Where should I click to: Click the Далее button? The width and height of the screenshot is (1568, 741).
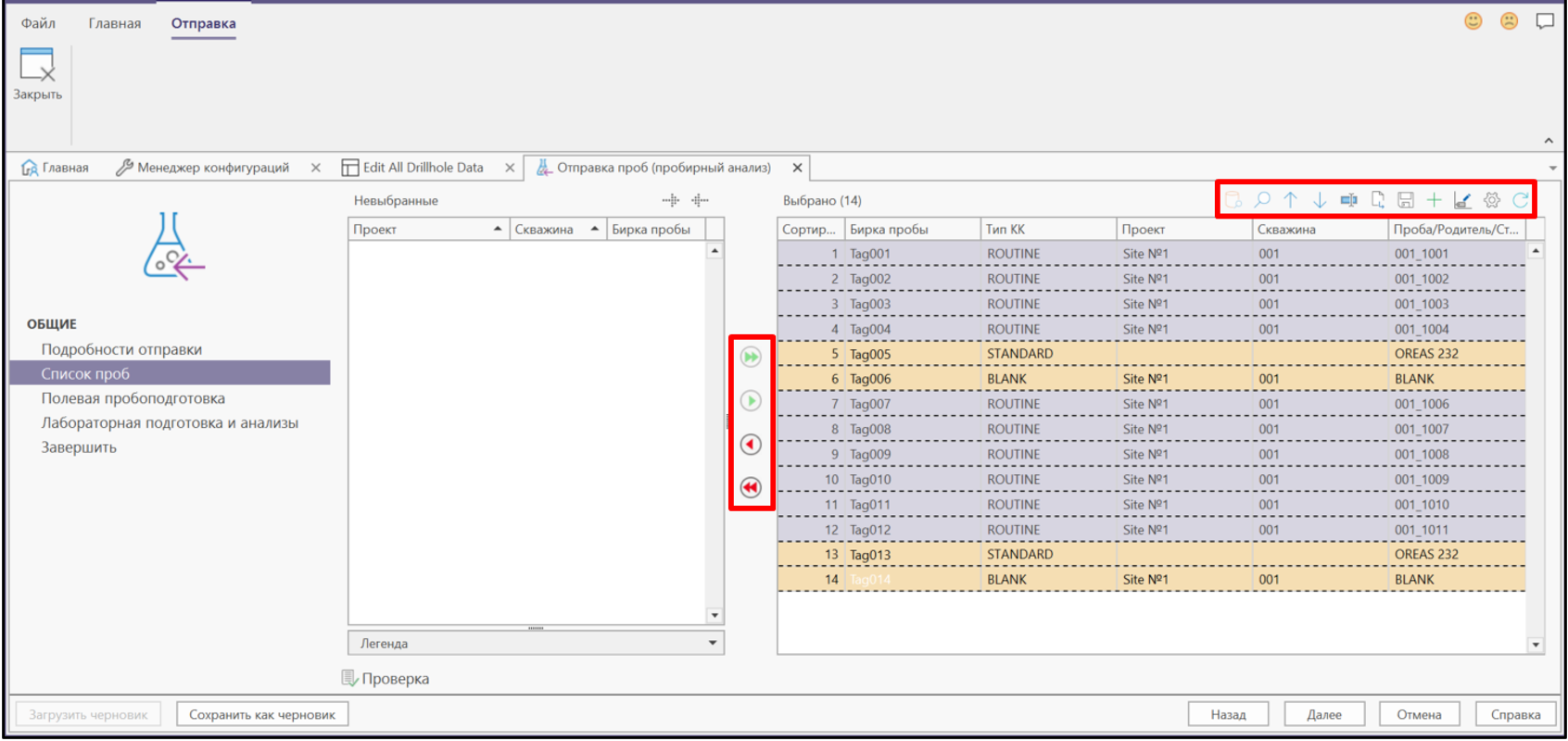pos(1324,714)
